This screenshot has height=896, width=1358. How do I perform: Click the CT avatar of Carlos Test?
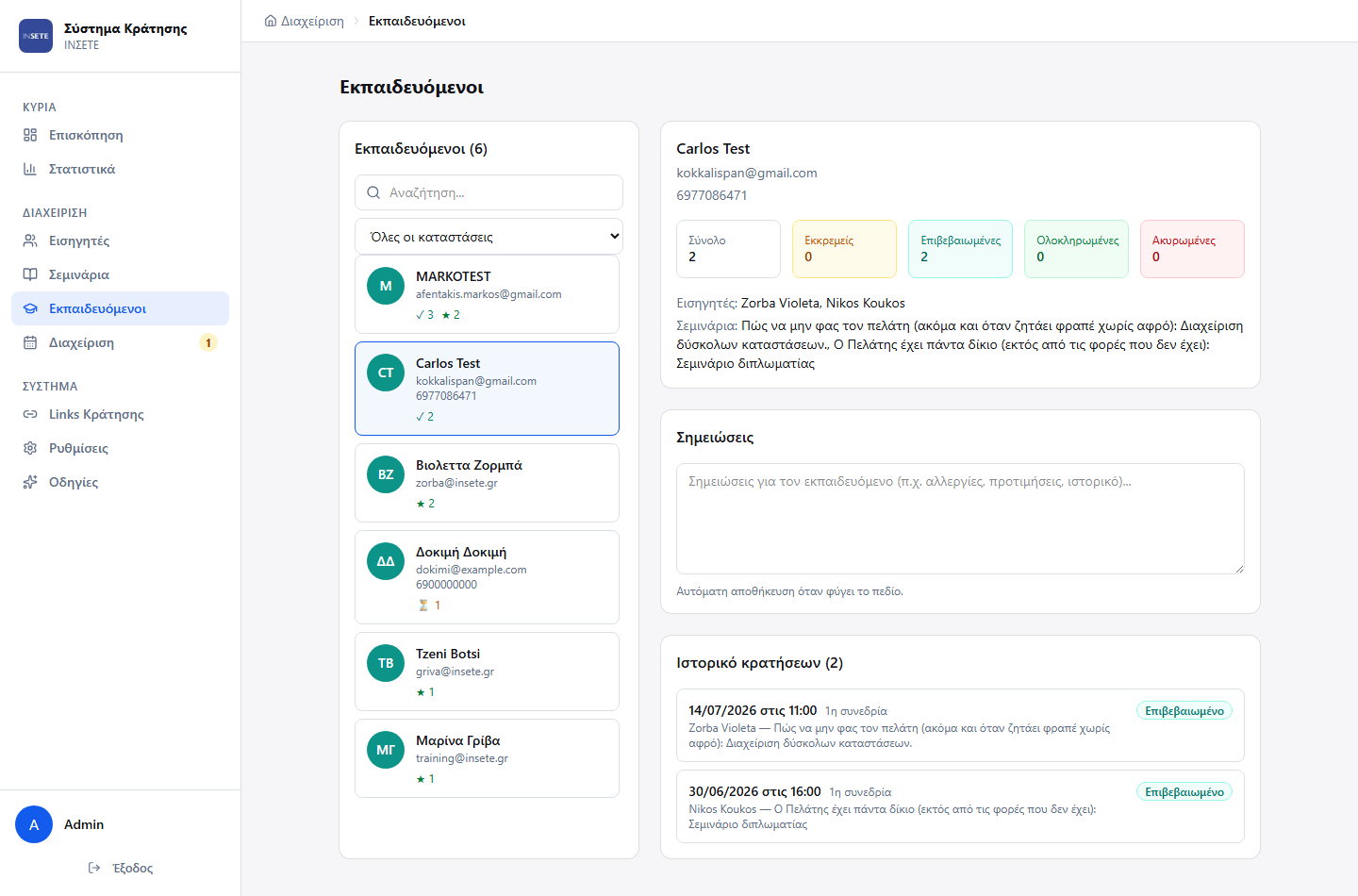(x=386, y=373)
